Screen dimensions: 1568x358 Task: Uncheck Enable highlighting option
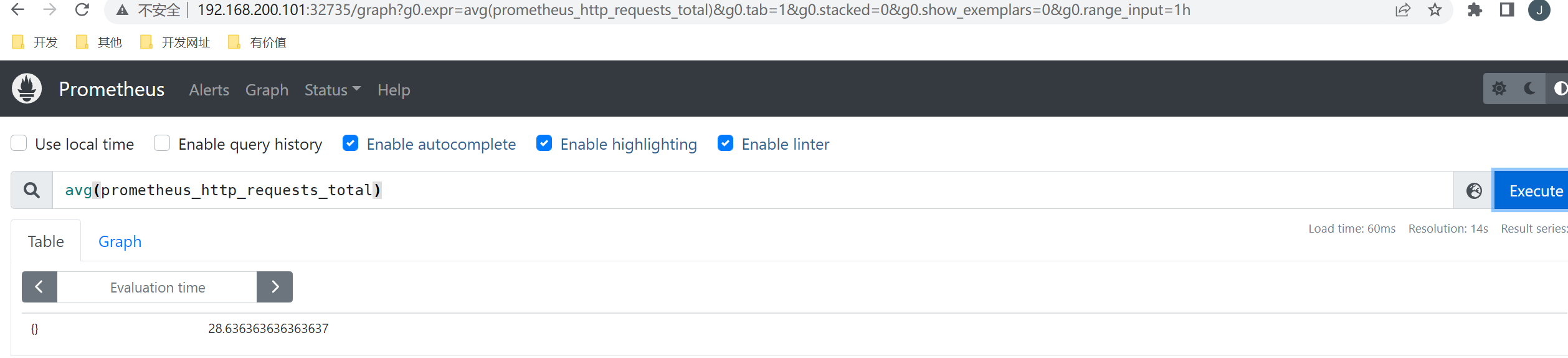(x=544, y=143)
